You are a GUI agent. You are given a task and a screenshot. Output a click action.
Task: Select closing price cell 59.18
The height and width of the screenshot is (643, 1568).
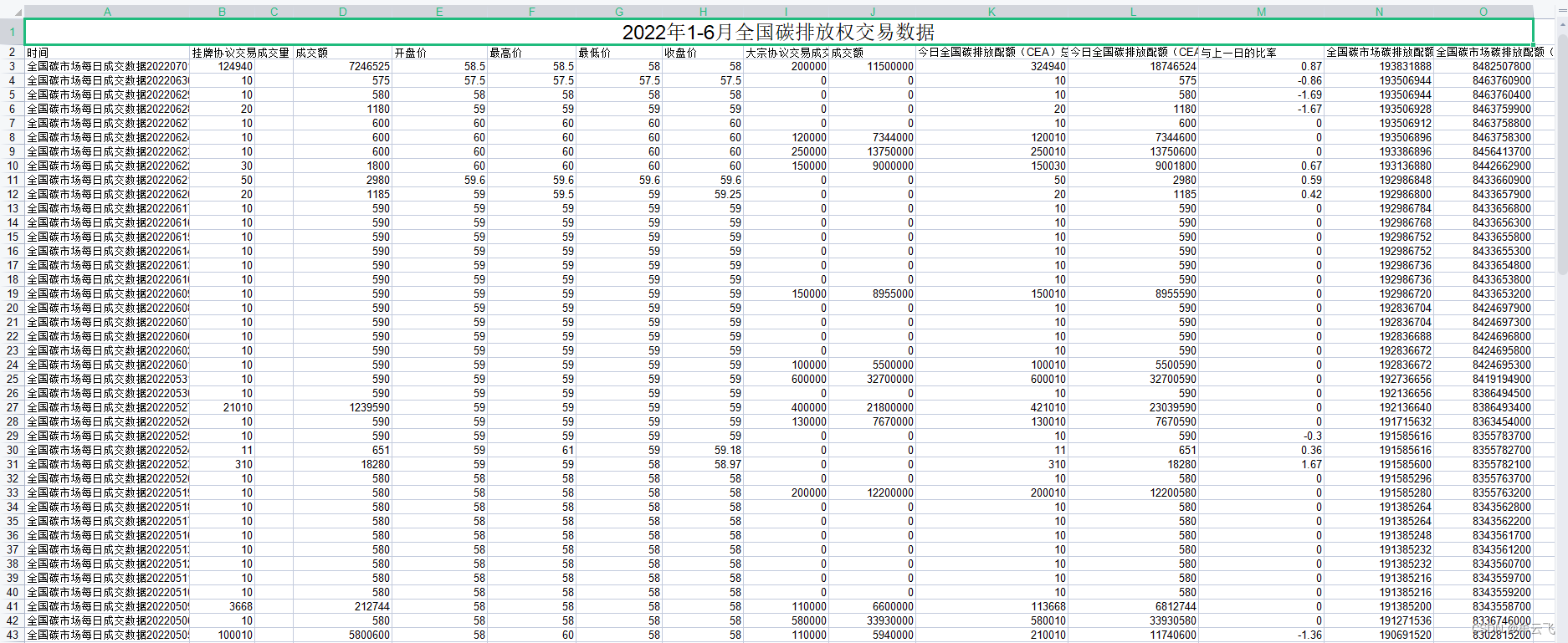[x=703, y=450]
